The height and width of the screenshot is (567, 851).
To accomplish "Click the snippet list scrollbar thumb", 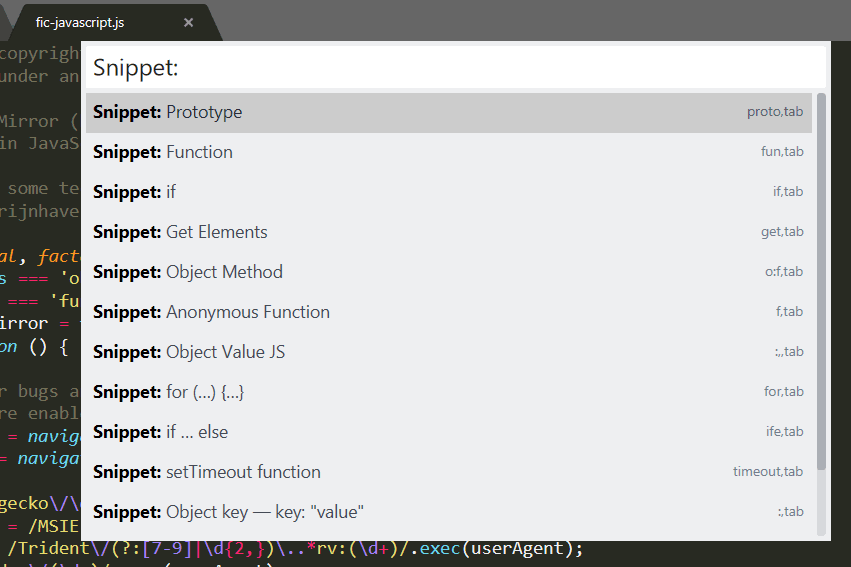I will tap(821, 280).
